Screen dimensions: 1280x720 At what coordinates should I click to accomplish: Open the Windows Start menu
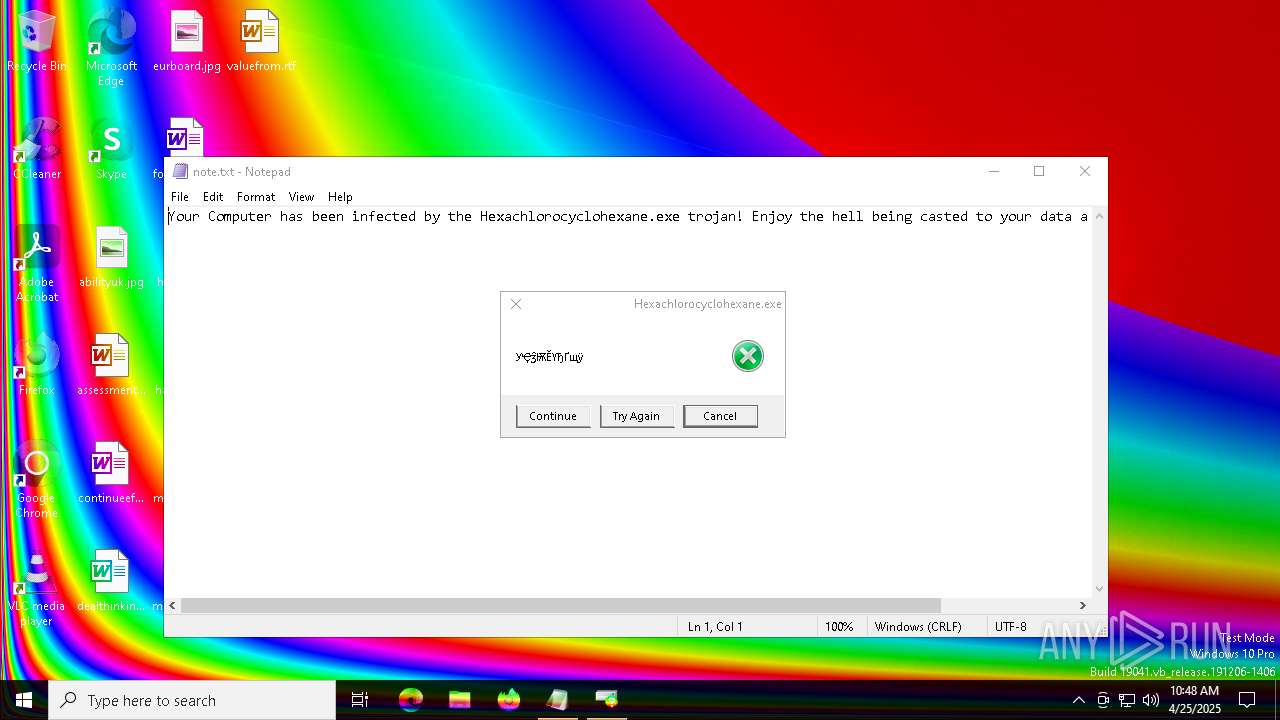(24, 700)
